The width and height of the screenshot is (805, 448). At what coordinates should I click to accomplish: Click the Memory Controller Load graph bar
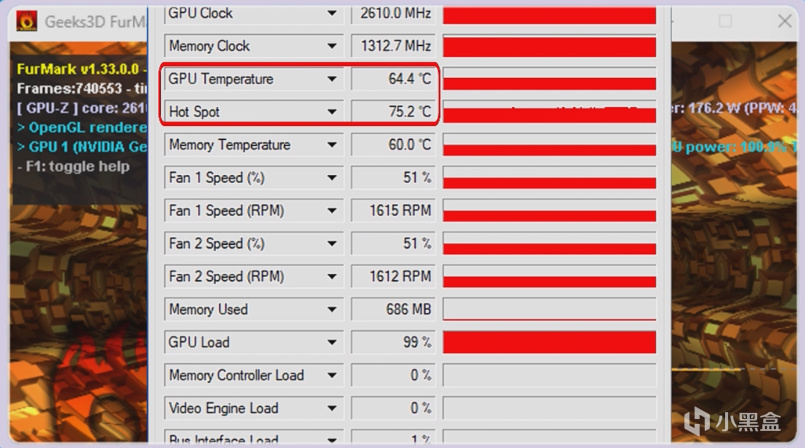(549, 375)
